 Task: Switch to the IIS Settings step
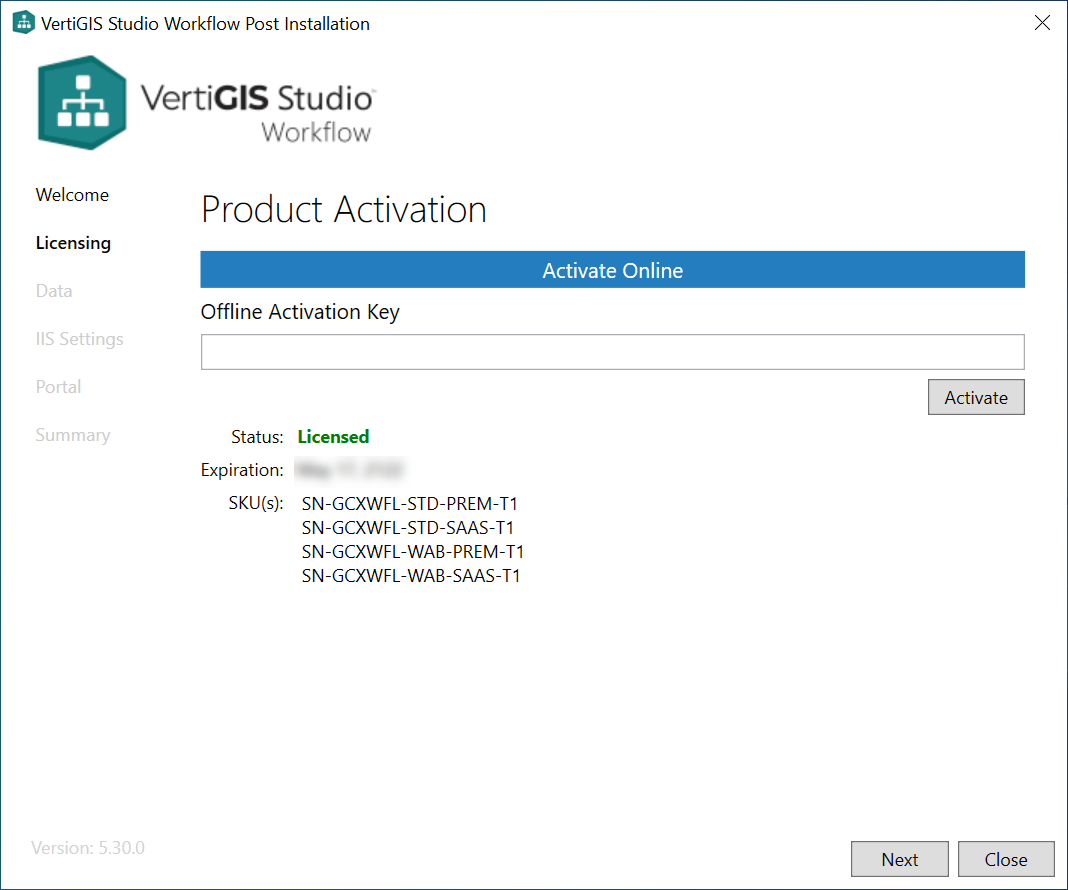click(79, 339)
